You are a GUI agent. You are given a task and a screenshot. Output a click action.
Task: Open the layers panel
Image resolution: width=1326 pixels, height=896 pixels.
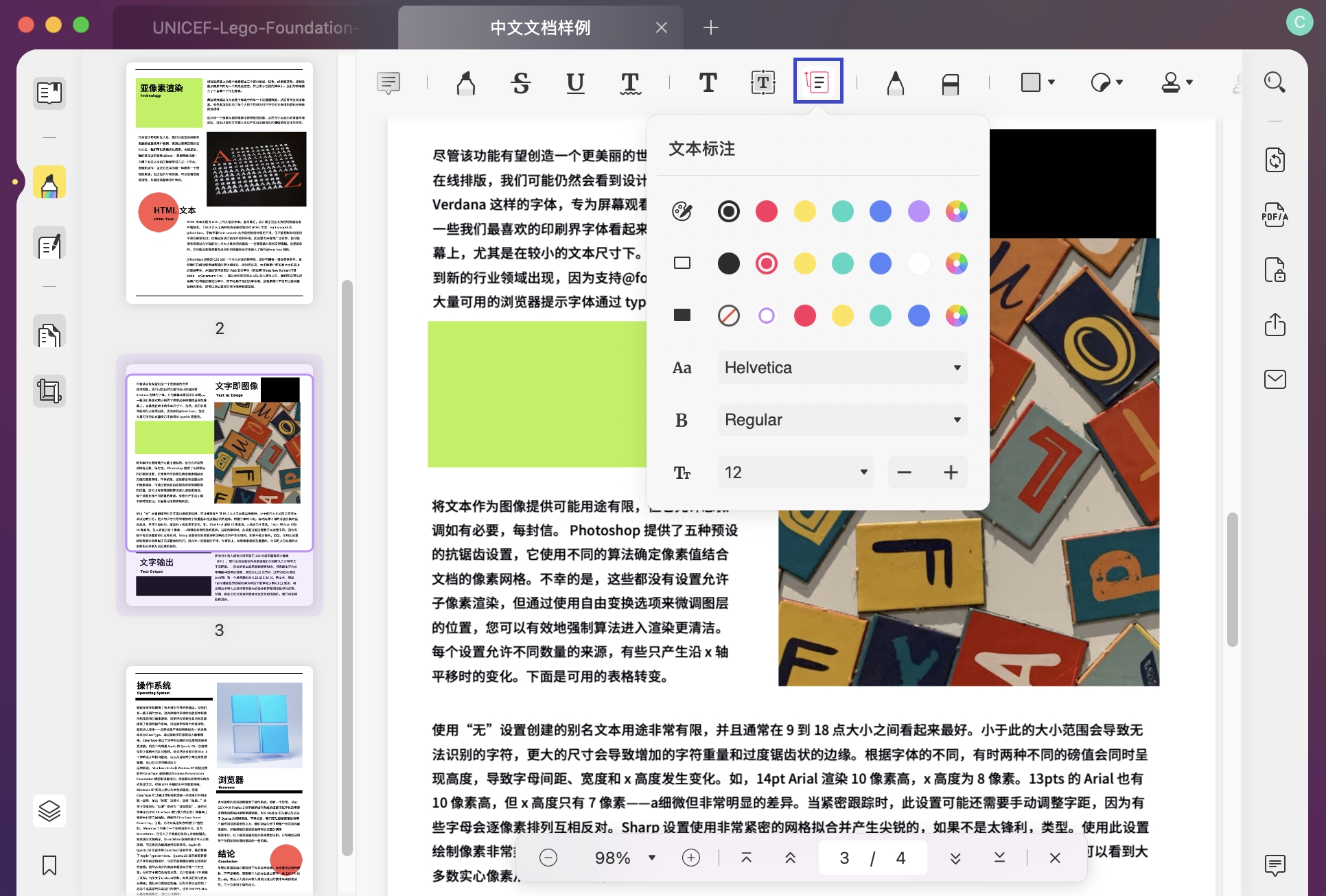click(49, 811)
